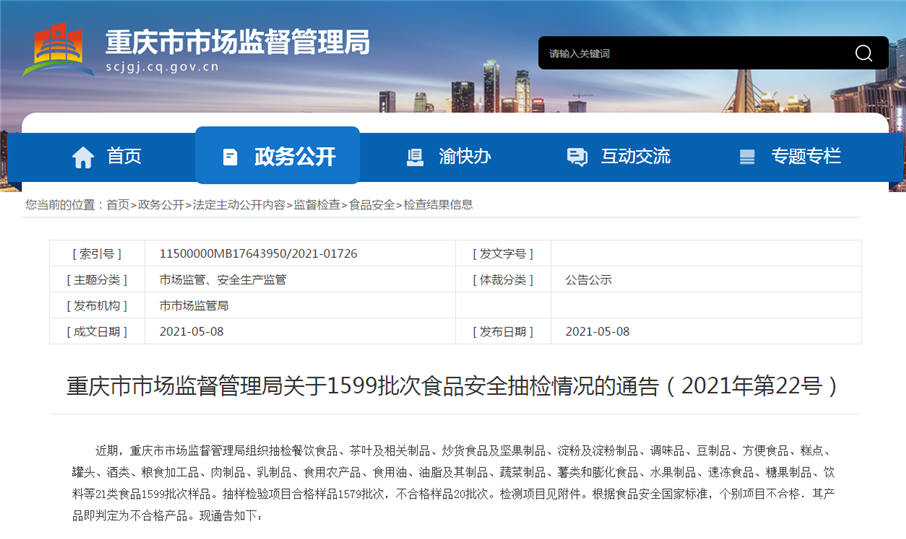This screenshot has width=906, height=539.
Task: Open the 专题专栏 navigation tab
Action: 790,157
